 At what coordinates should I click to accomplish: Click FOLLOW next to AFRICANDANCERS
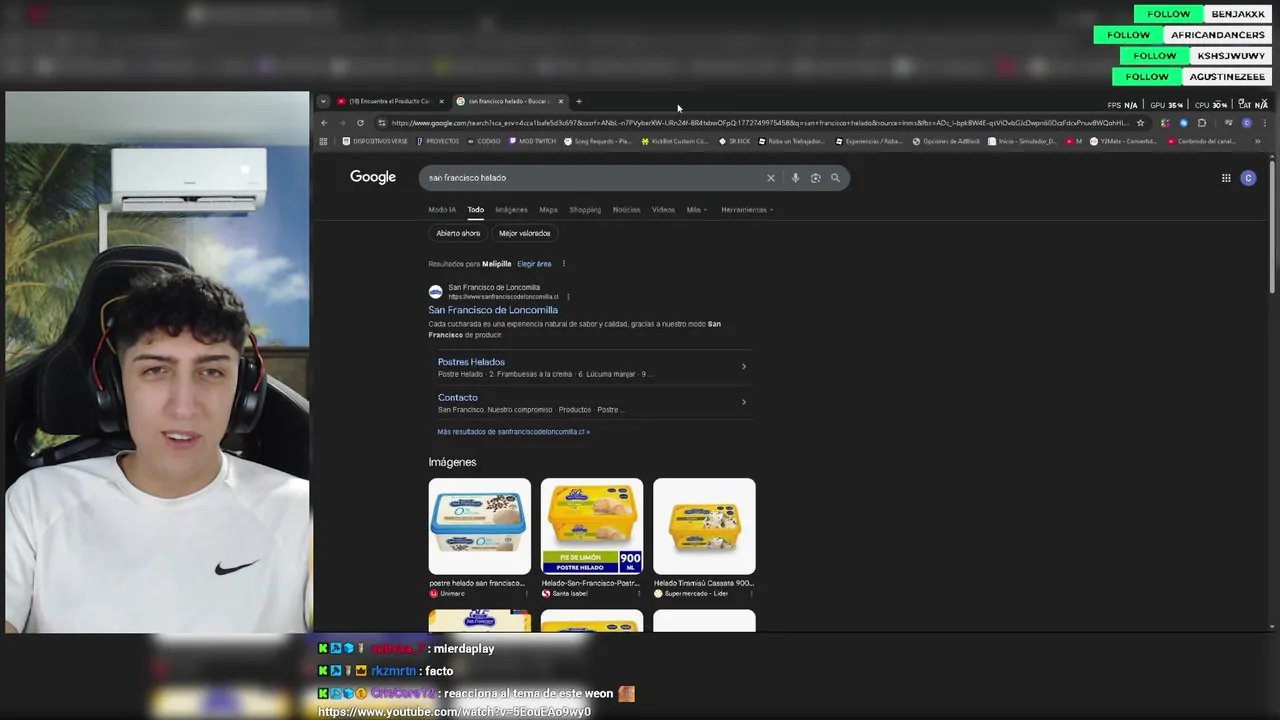1128,35
